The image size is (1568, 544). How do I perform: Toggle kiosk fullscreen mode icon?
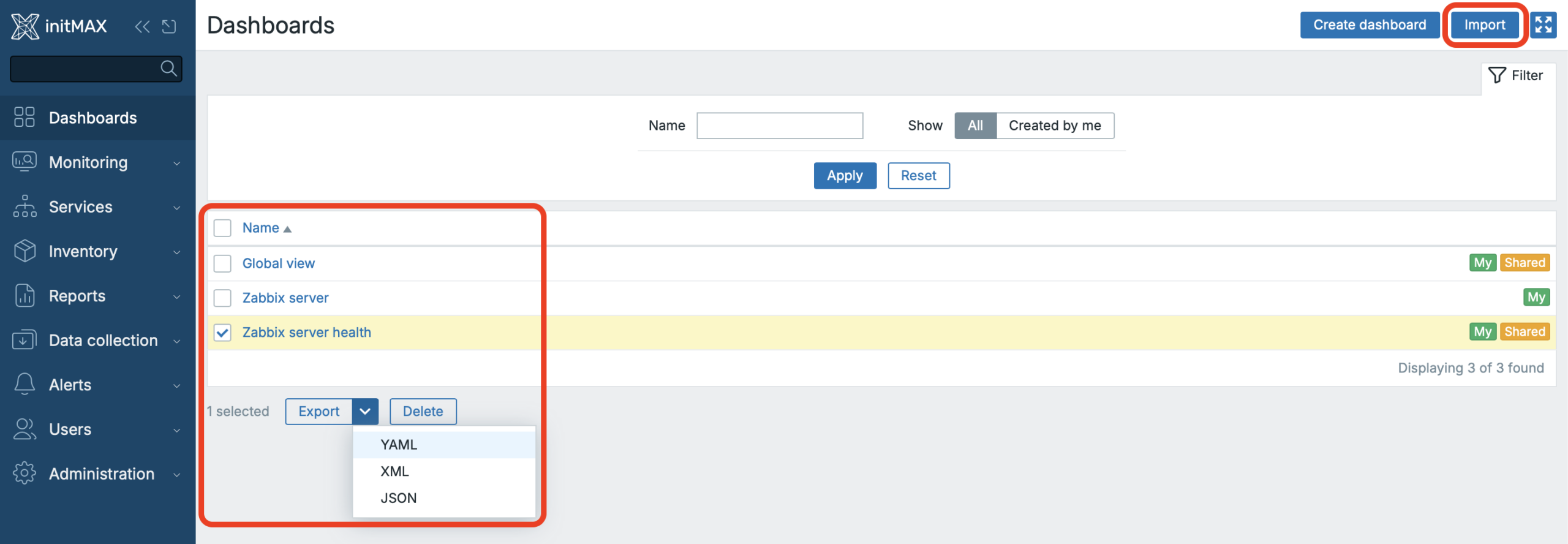coord(1543,25)
